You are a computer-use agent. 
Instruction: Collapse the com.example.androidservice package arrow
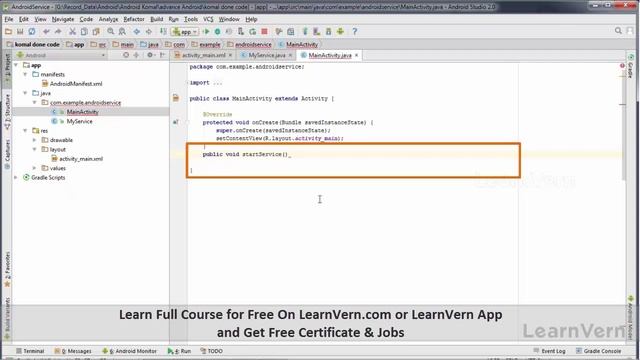pos(35,102)
